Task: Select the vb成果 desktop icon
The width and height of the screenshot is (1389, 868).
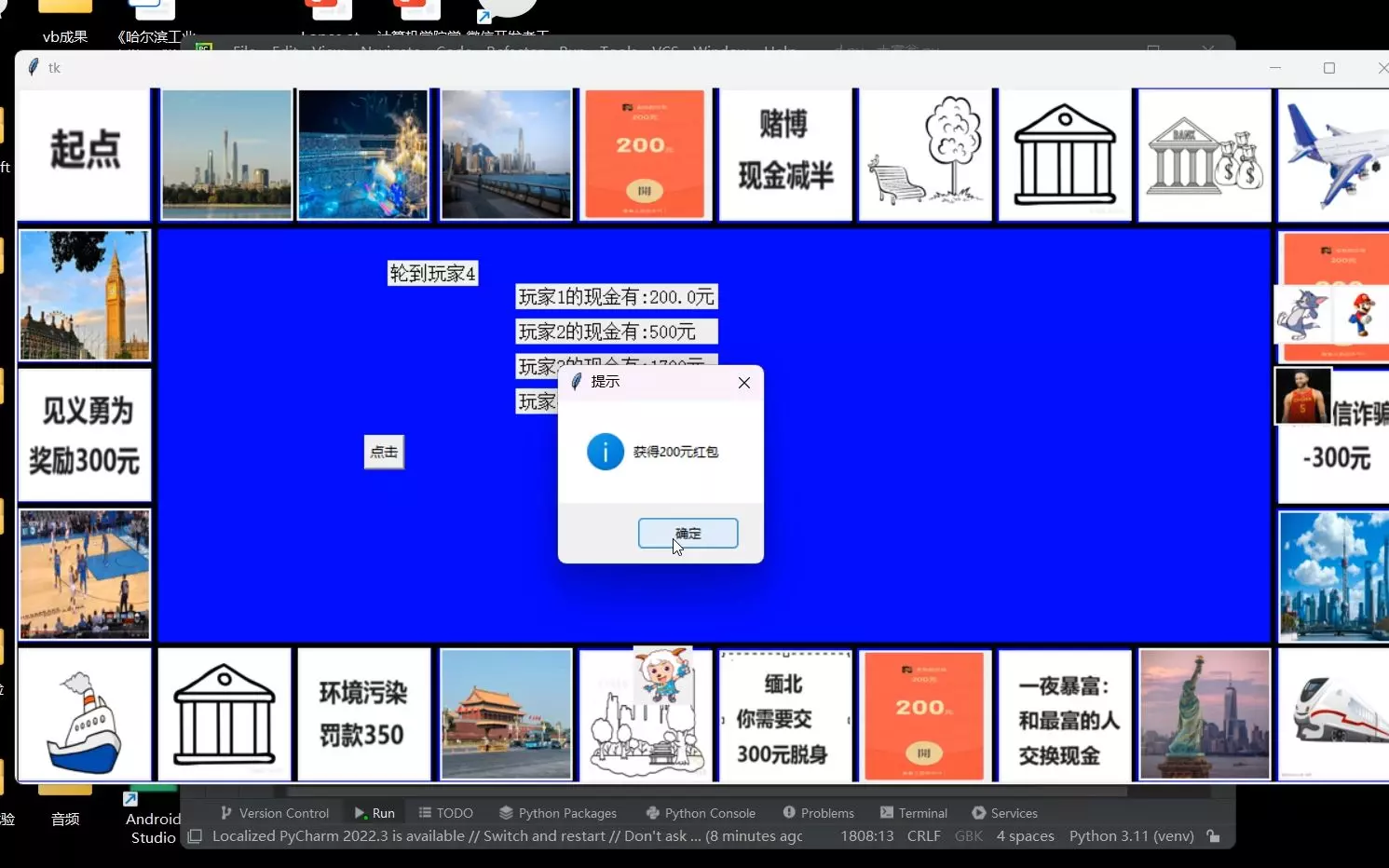Action: tap(65, 22)
